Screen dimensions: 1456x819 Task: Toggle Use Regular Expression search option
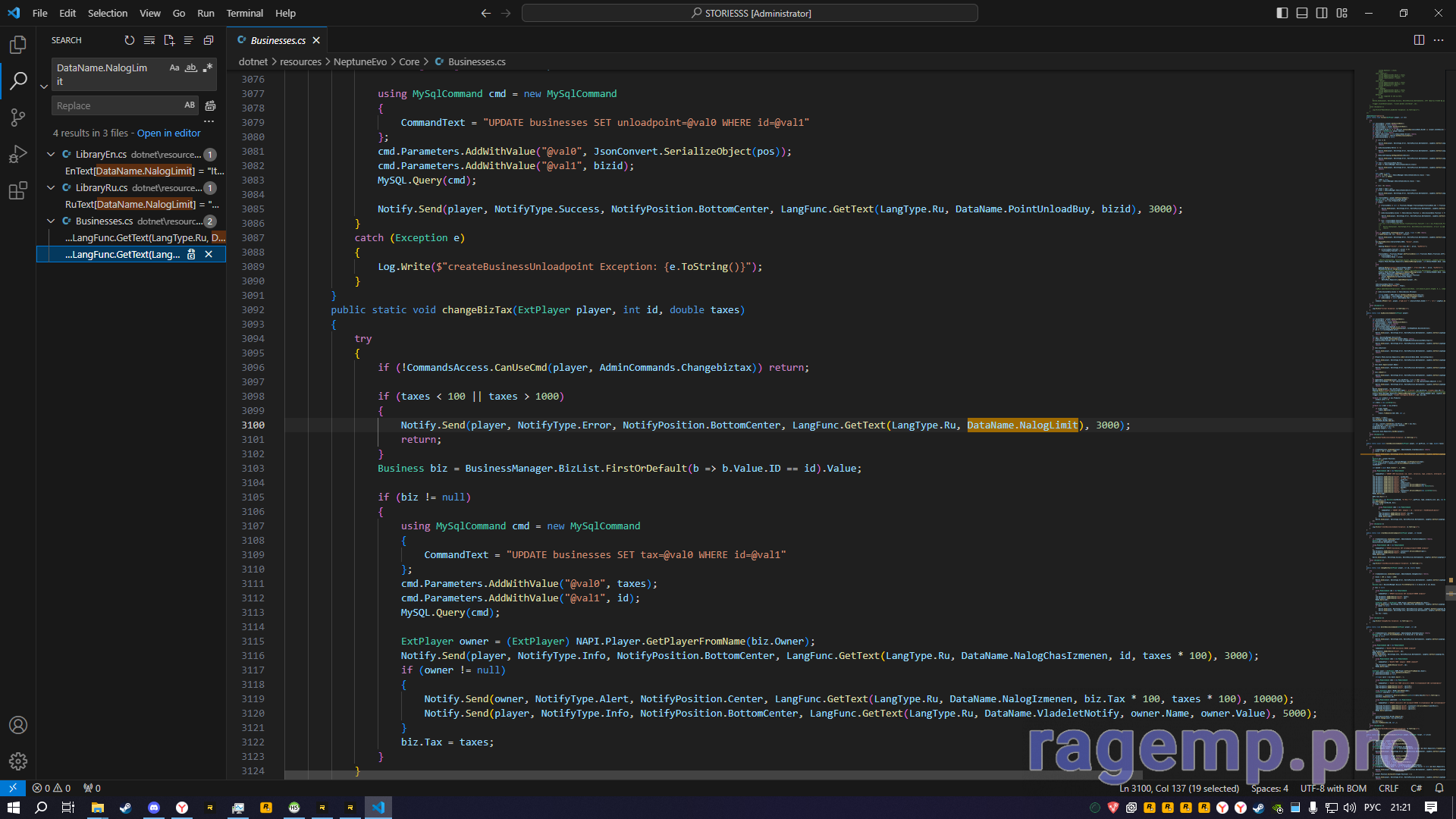pyautogui.click(x=208, y=67)
